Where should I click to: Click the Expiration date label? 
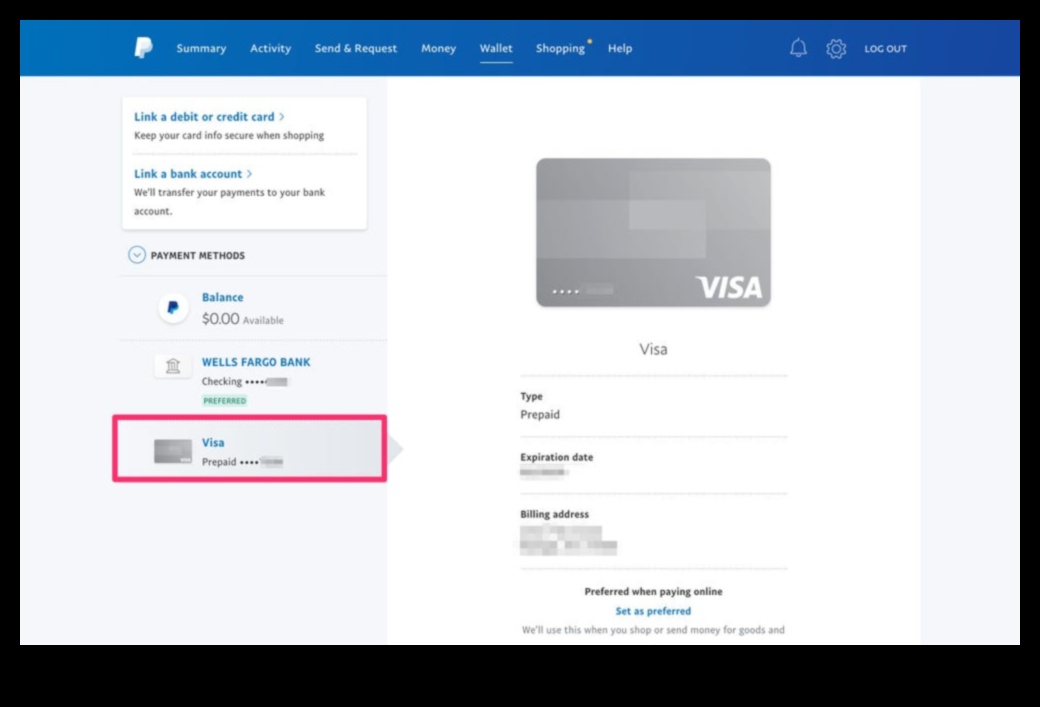click(556, 457)
